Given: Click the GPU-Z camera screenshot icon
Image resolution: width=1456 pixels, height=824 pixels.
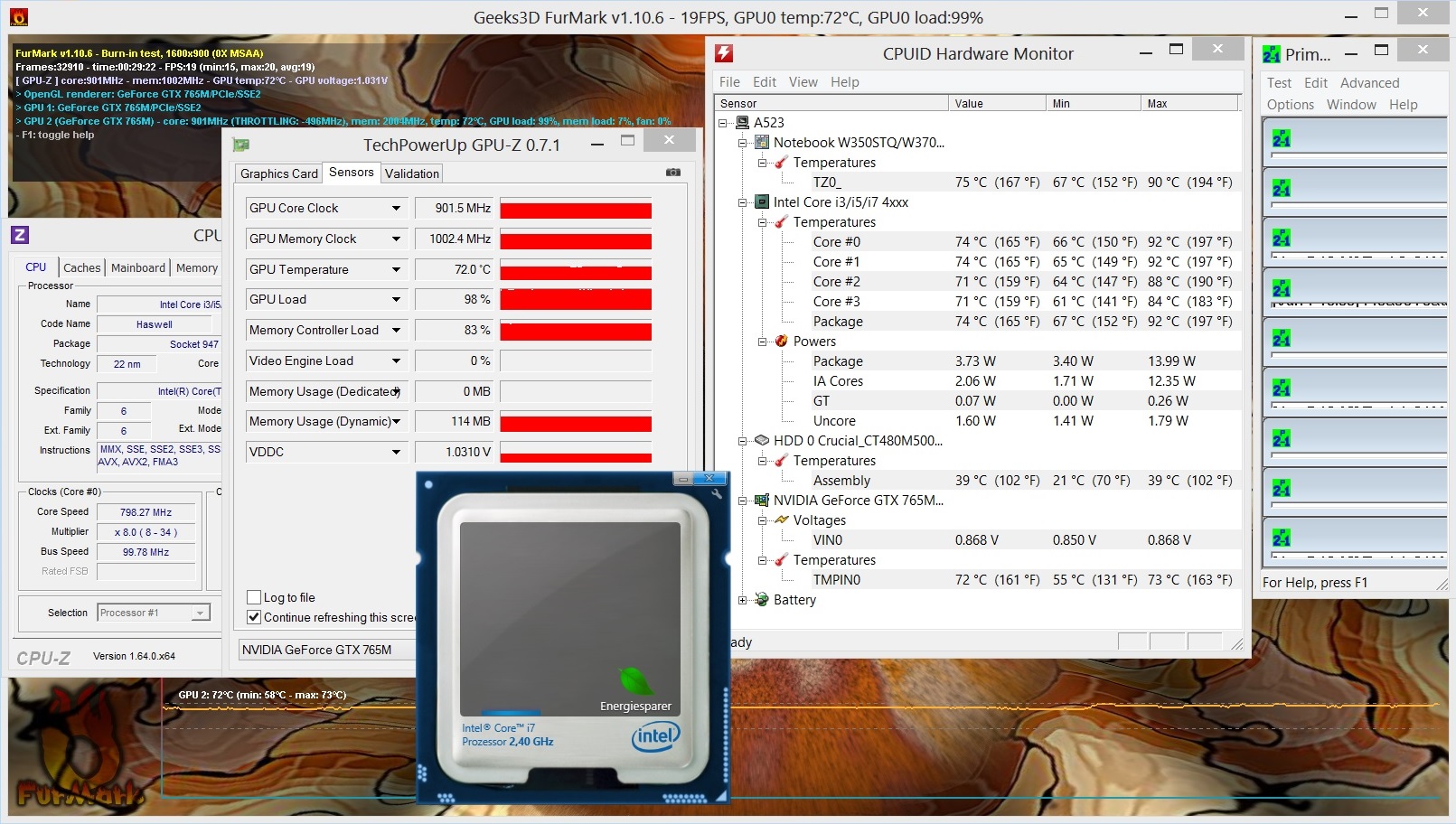Looking at the screenshot, I should pos(673,172).
